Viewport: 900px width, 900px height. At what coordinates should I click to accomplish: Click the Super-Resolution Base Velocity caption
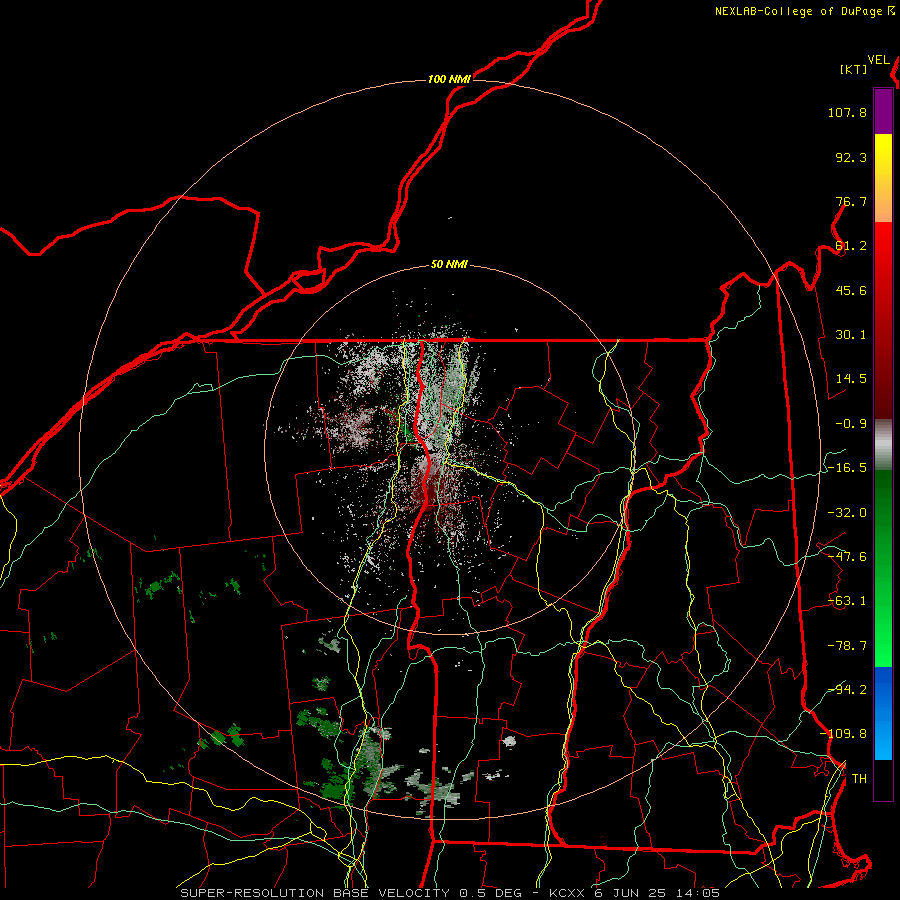pyautogui.click(x=450, y=893)
